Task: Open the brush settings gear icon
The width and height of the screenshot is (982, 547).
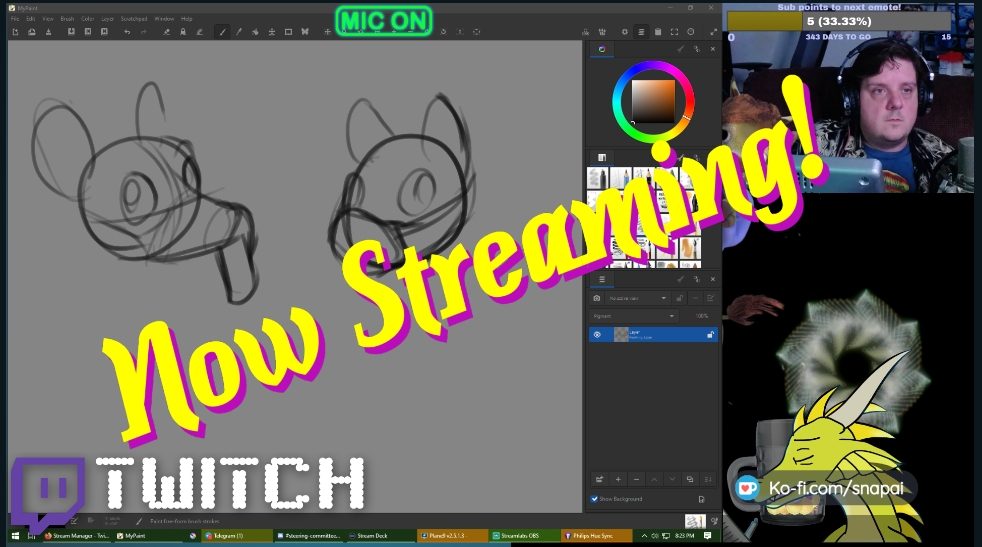Action: [x=624, y=32]
